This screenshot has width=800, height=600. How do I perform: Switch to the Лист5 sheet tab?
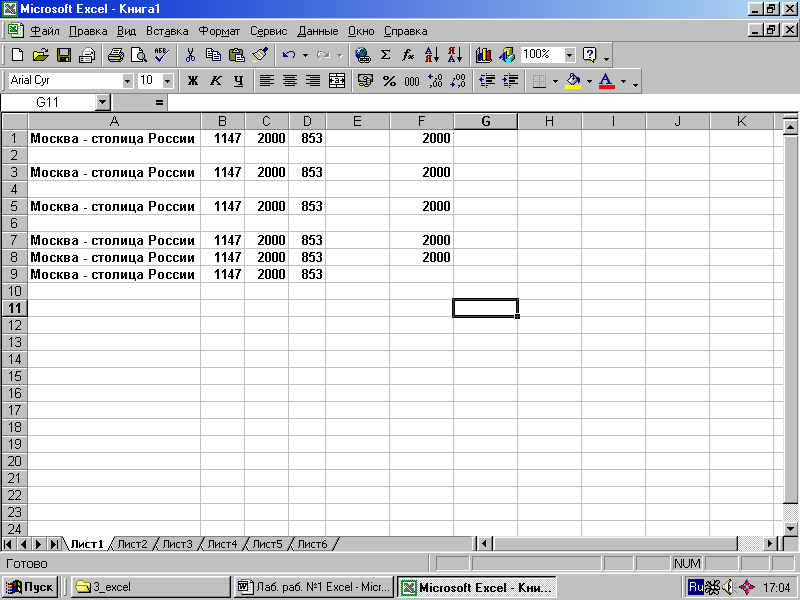[x=267, y=544]
